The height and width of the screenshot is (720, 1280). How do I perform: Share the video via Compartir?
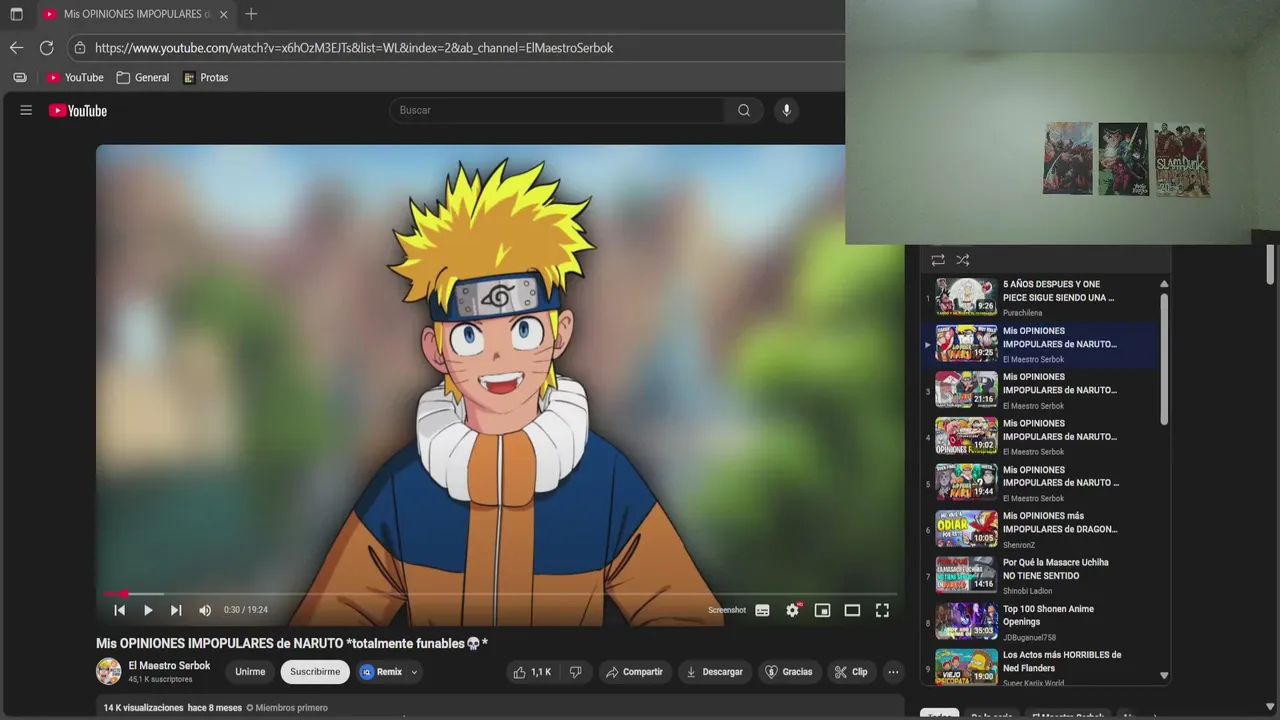[x=635, y=672]
